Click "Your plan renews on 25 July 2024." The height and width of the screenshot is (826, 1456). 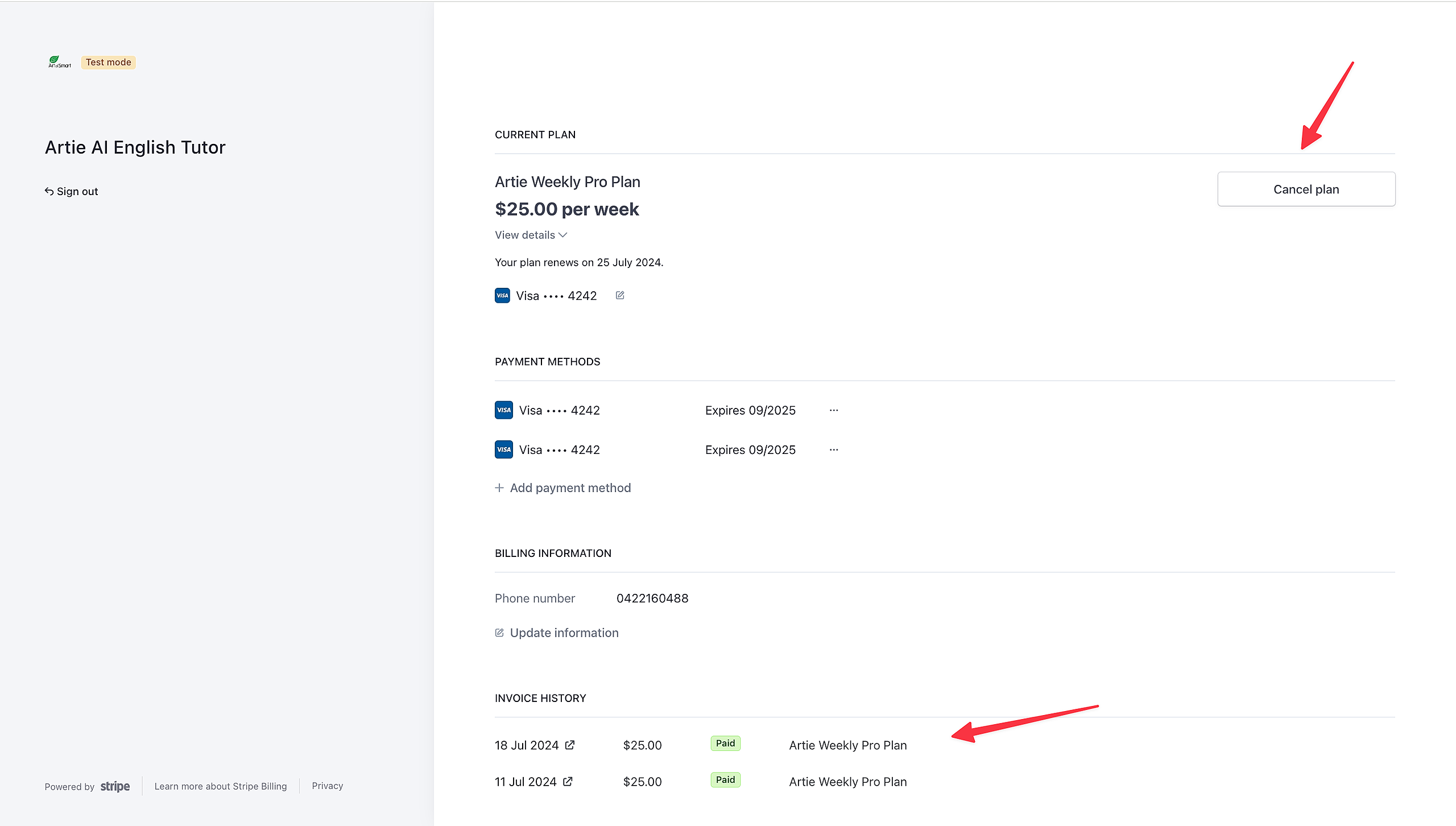point(579,262)
